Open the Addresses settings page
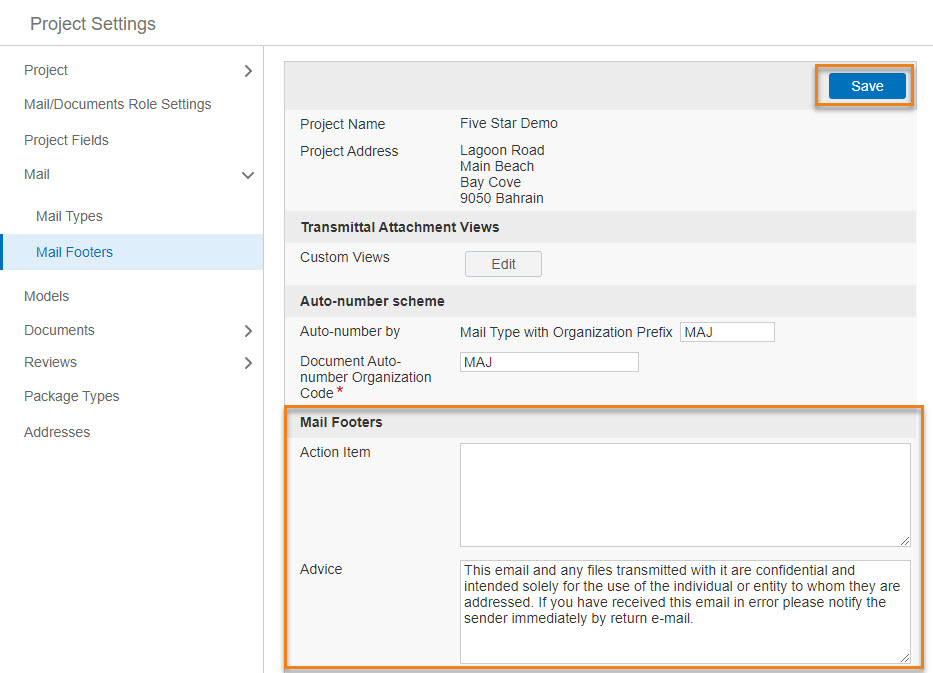Image resolution: width=933 pixels, height=673 pixels. click(x=57, y=432)
